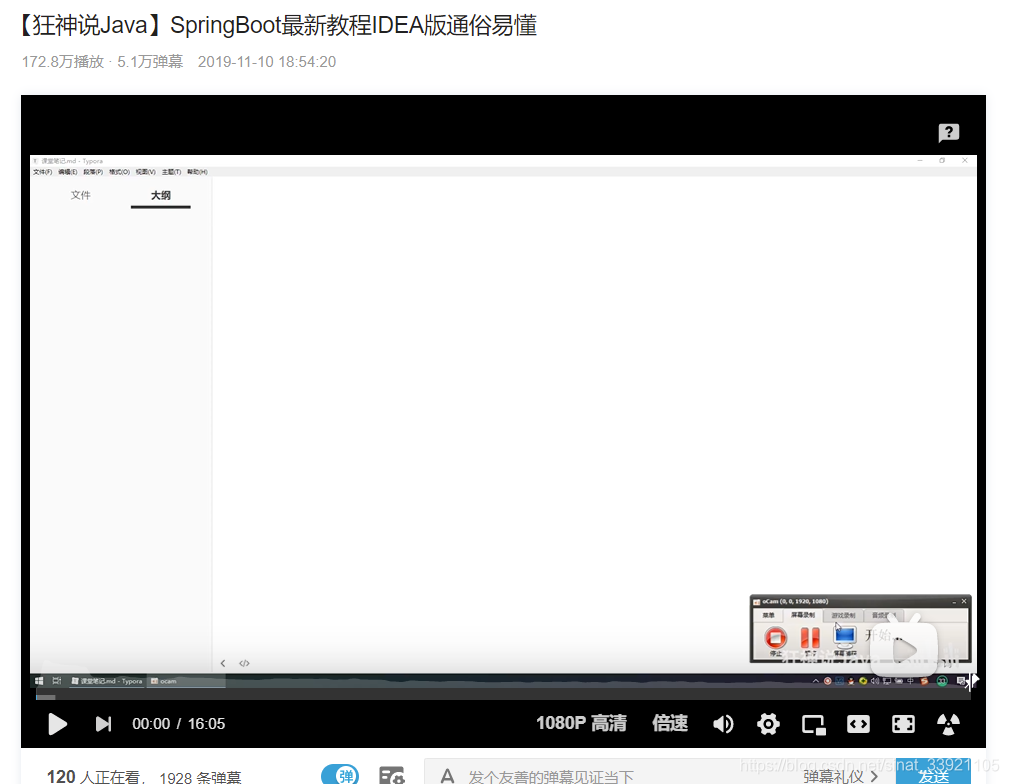Open the 弹幕礼仪 link

pyautogui.click(x=840, y=776)
